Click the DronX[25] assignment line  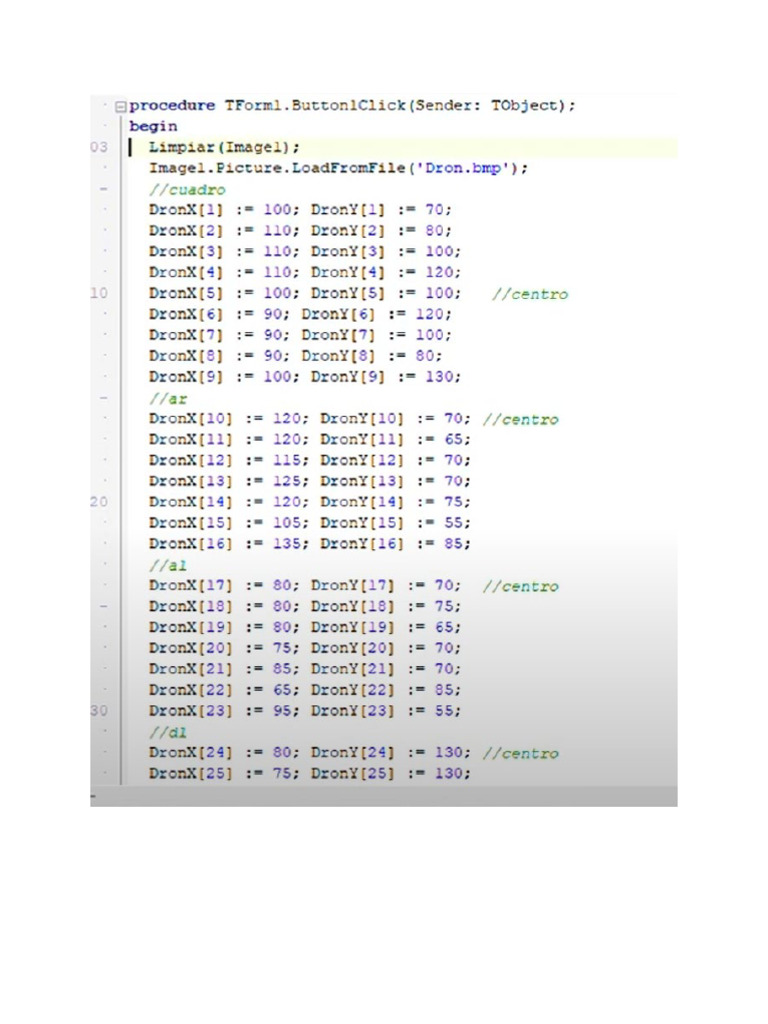click(x=310, y=774)
